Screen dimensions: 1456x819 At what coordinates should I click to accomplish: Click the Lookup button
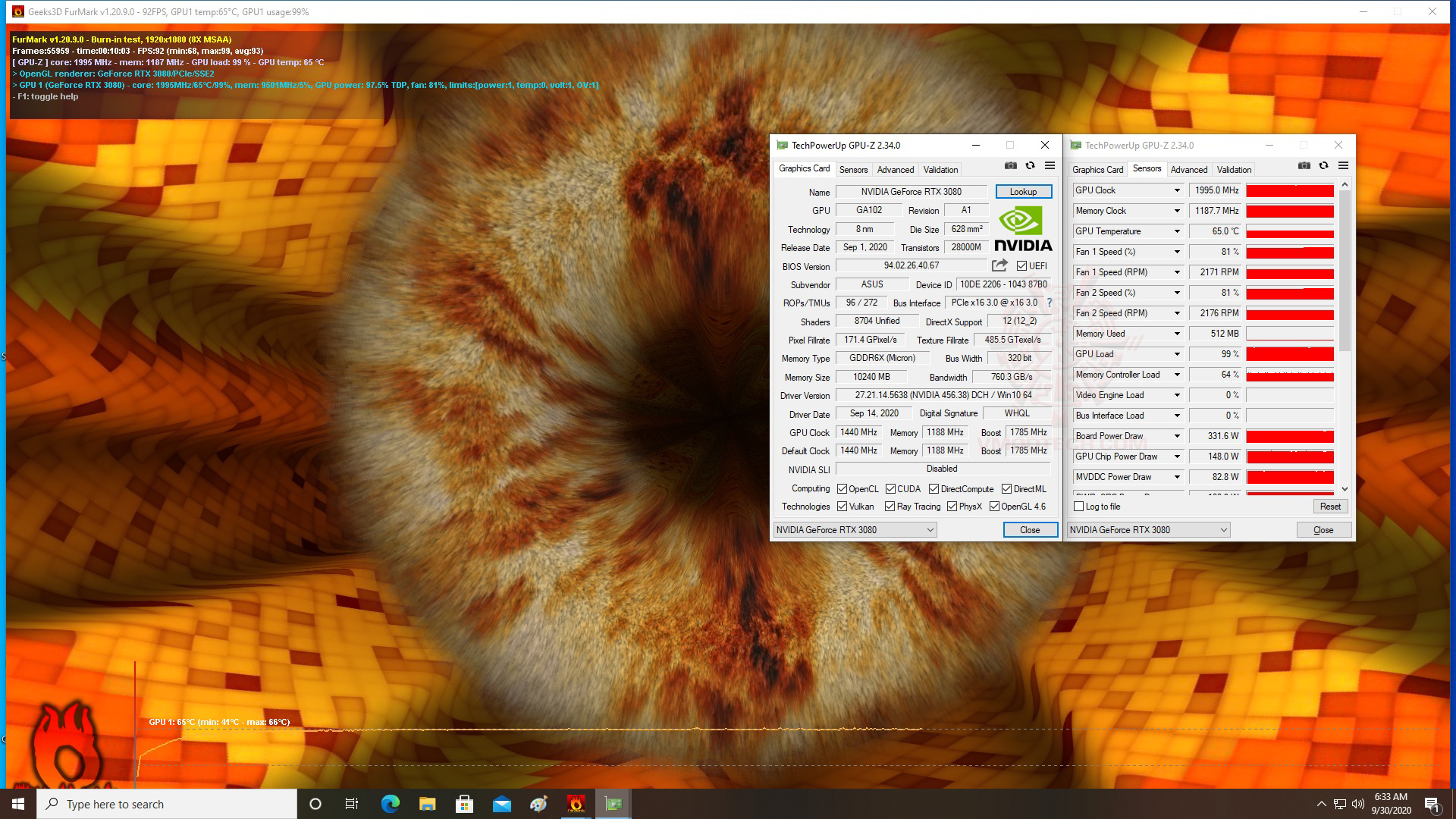click(1023, 192)
